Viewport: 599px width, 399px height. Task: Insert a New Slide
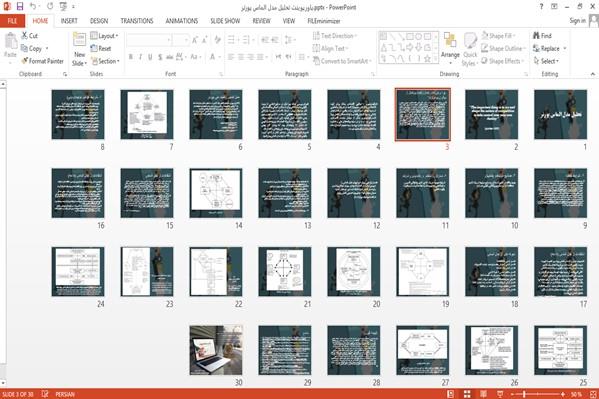pos(79,50)
